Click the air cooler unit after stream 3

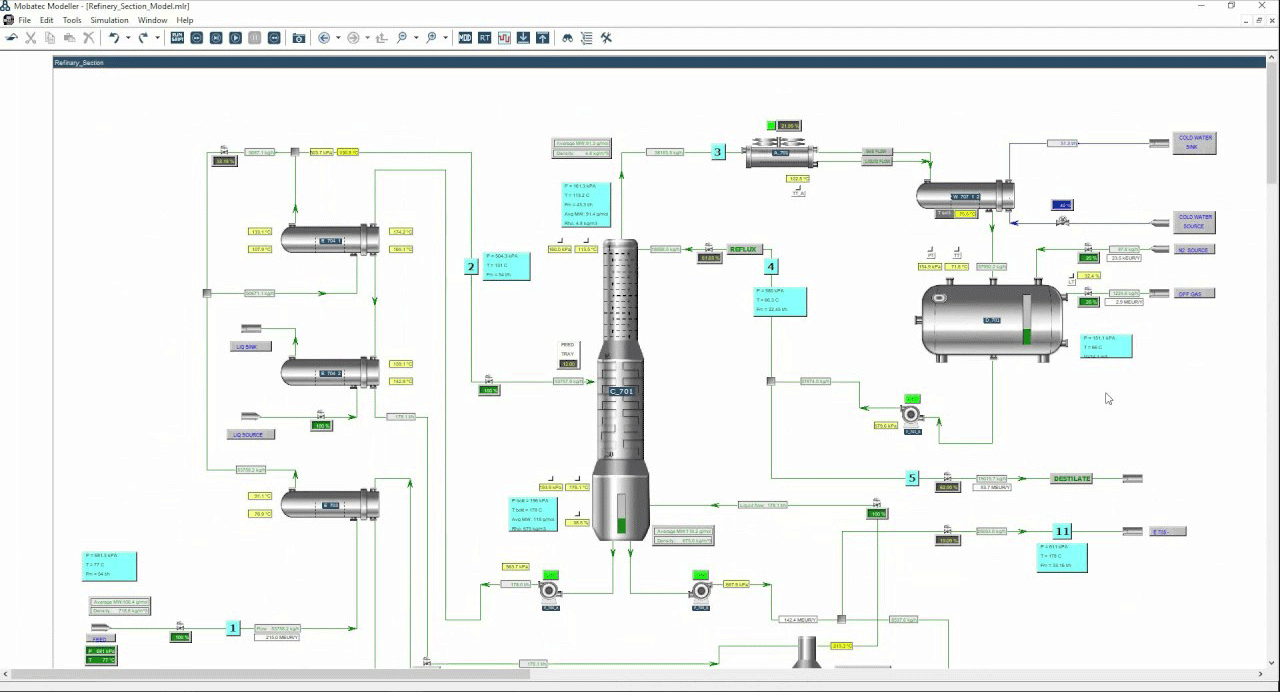[x=780, y=153]
